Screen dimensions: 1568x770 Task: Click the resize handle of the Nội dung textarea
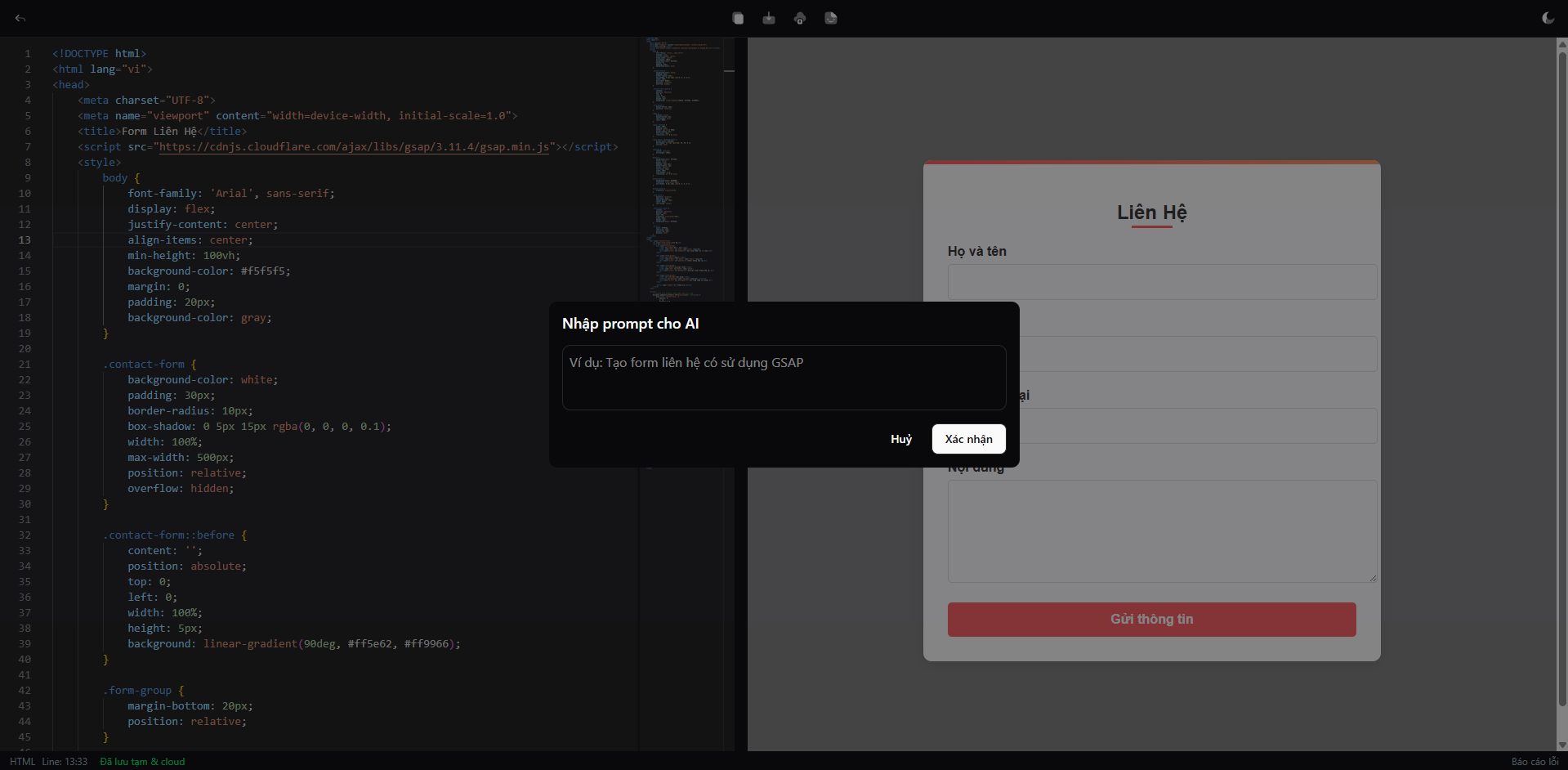pos(1372,578)
